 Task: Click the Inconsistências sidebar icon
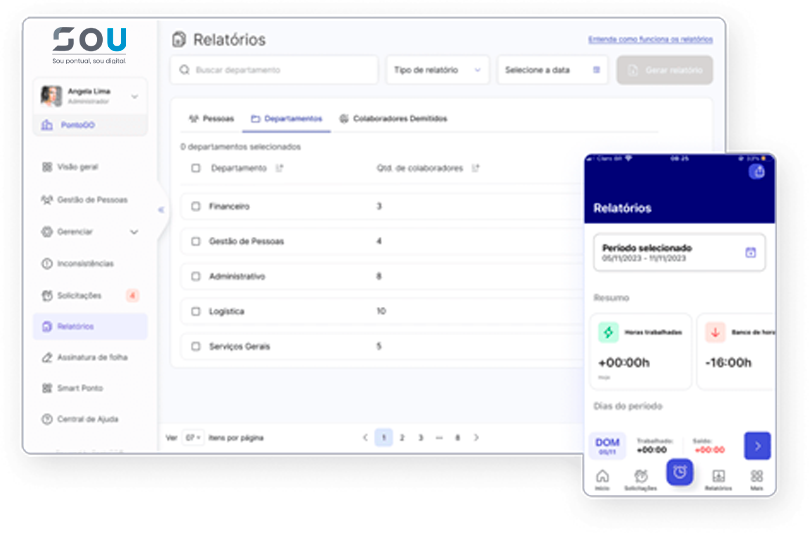[x=47, y=264]
